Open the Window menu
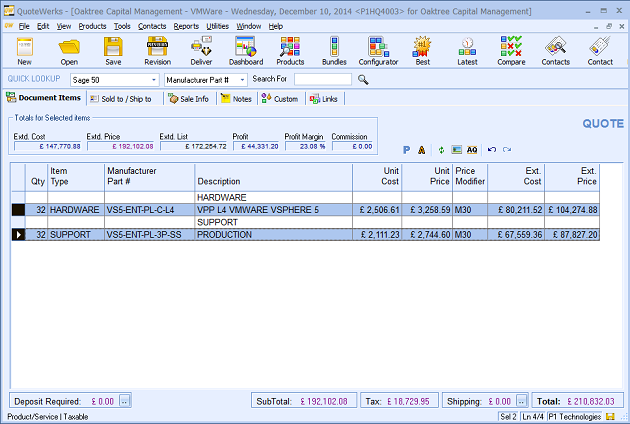Image resolution: width=630 pixels, height=424 pixels. [x=248, y=26]
